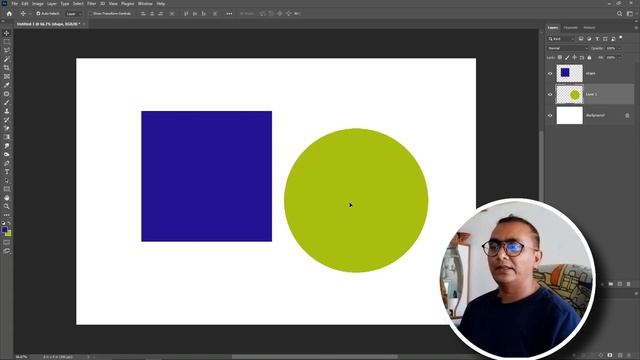
Task: Select the Zoom tool
Action: [7, 207]
